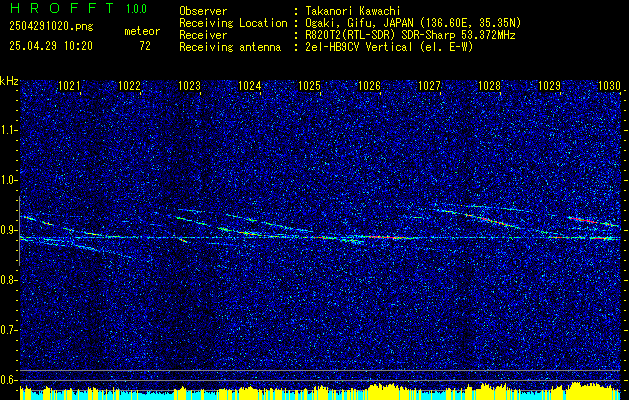Click the 1.0 kHz frequency label
This screenshot has width=629, height=400.
[x=8, y=180]
